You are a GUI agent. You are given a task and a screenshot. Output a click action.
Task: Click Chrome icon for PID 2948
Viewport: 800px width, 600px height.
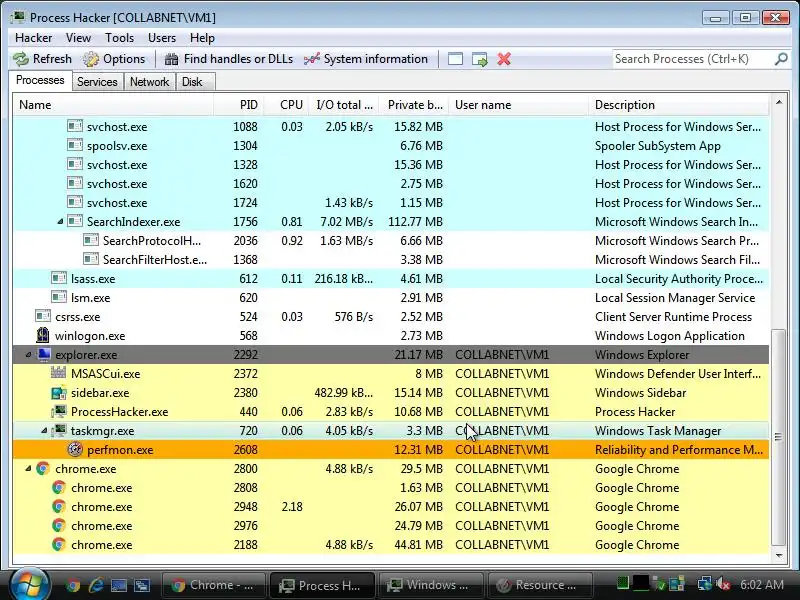(59, 507)
